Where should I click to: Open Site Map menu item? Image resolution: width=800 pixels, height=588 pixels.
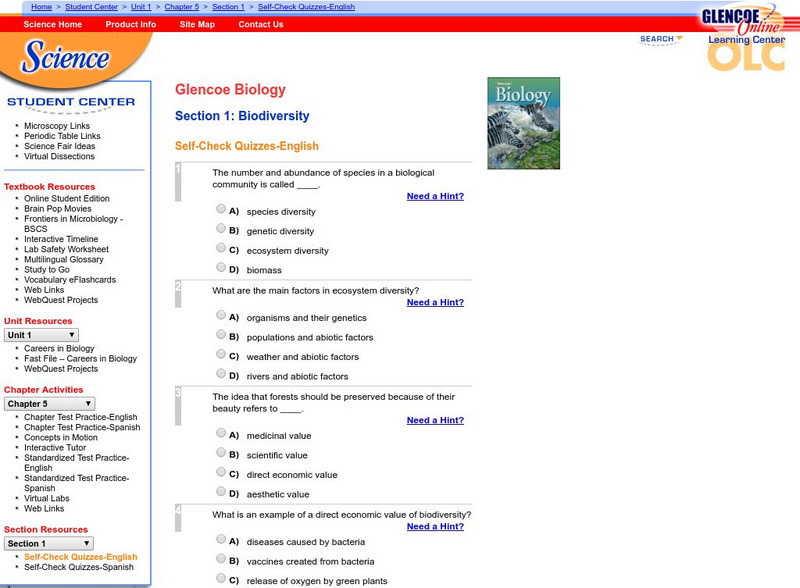(197, 24)
